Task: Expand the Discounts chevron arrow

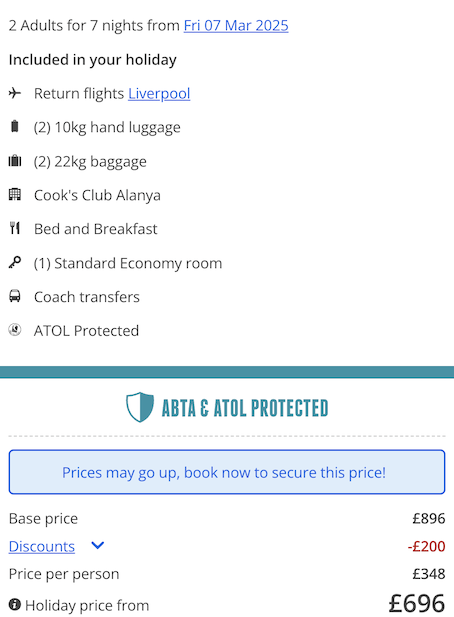Action: tap(98, 545)
